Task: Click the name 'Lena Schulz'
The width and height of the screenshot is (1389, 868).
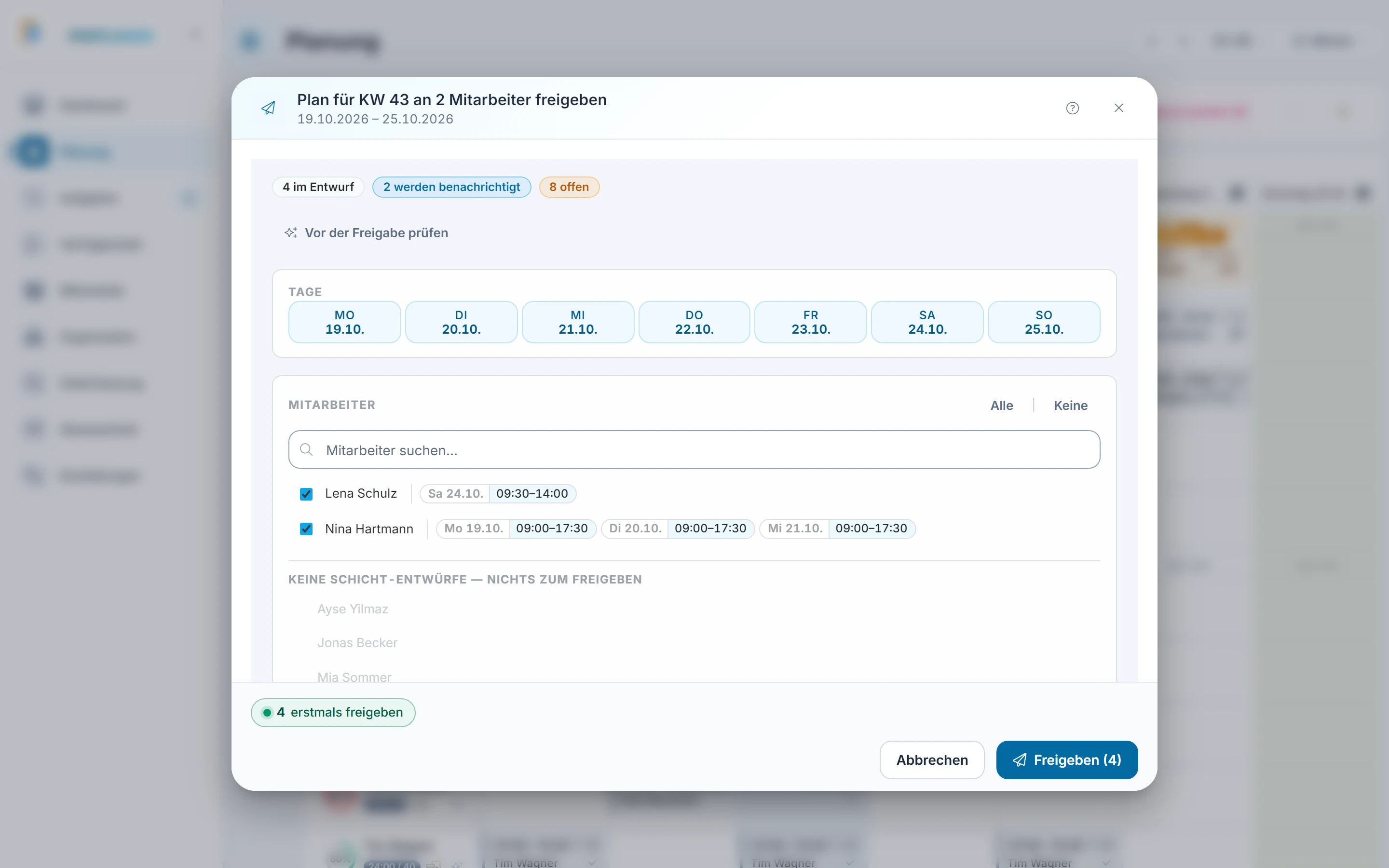Action: [360, 494]
